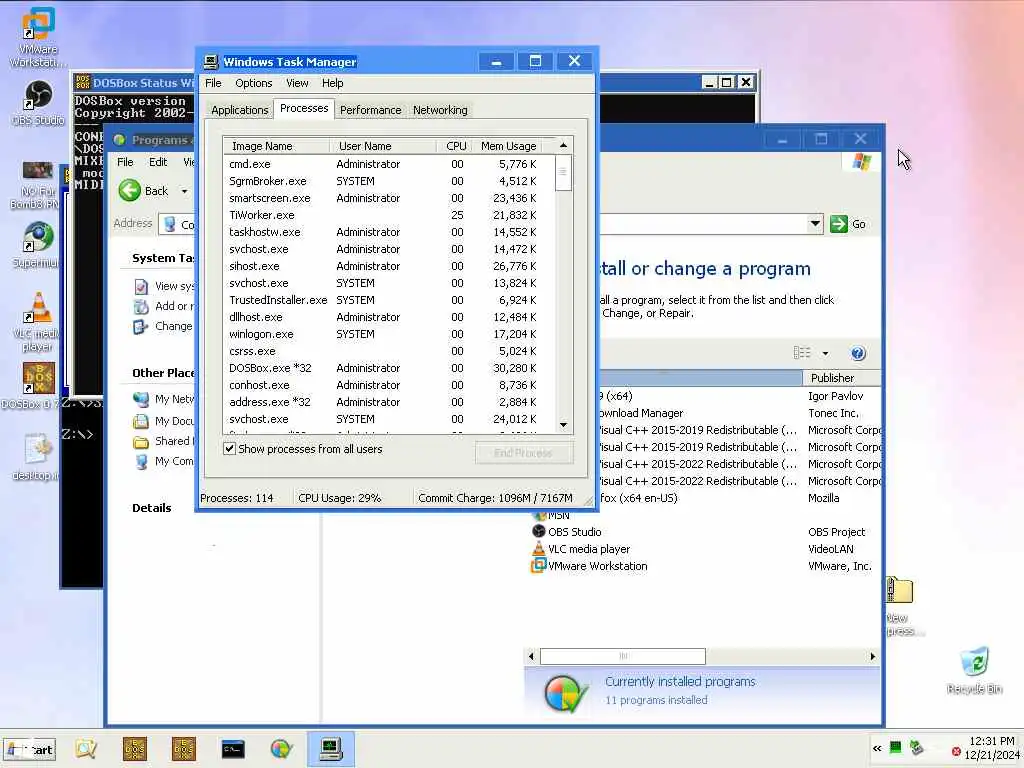1024x768 pixels.
Task: Toggle Show processes from all users
Action: (x=229, y=449)
